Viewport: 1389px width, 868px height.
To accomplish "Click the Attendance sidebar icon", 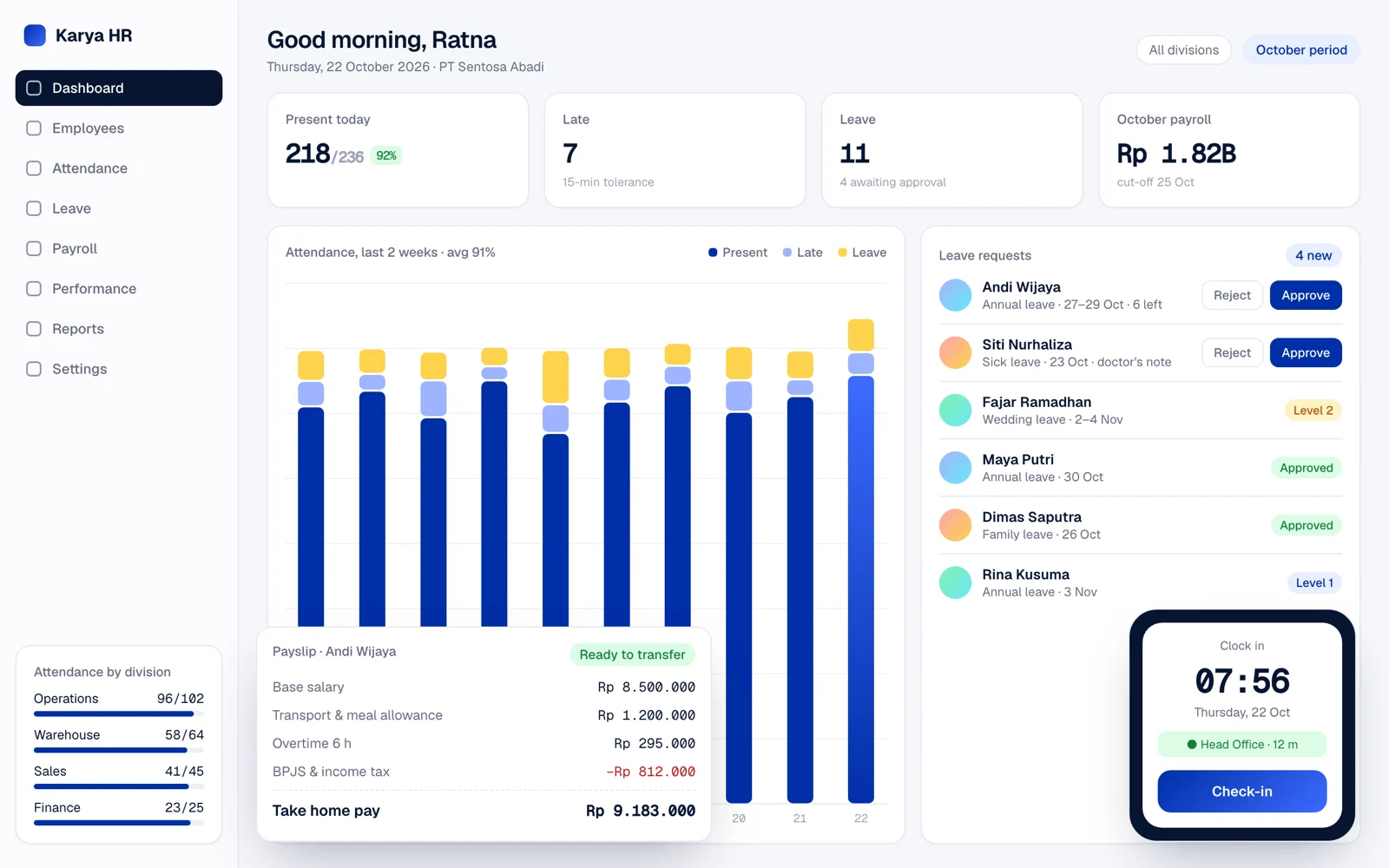I will coord(34,168).
